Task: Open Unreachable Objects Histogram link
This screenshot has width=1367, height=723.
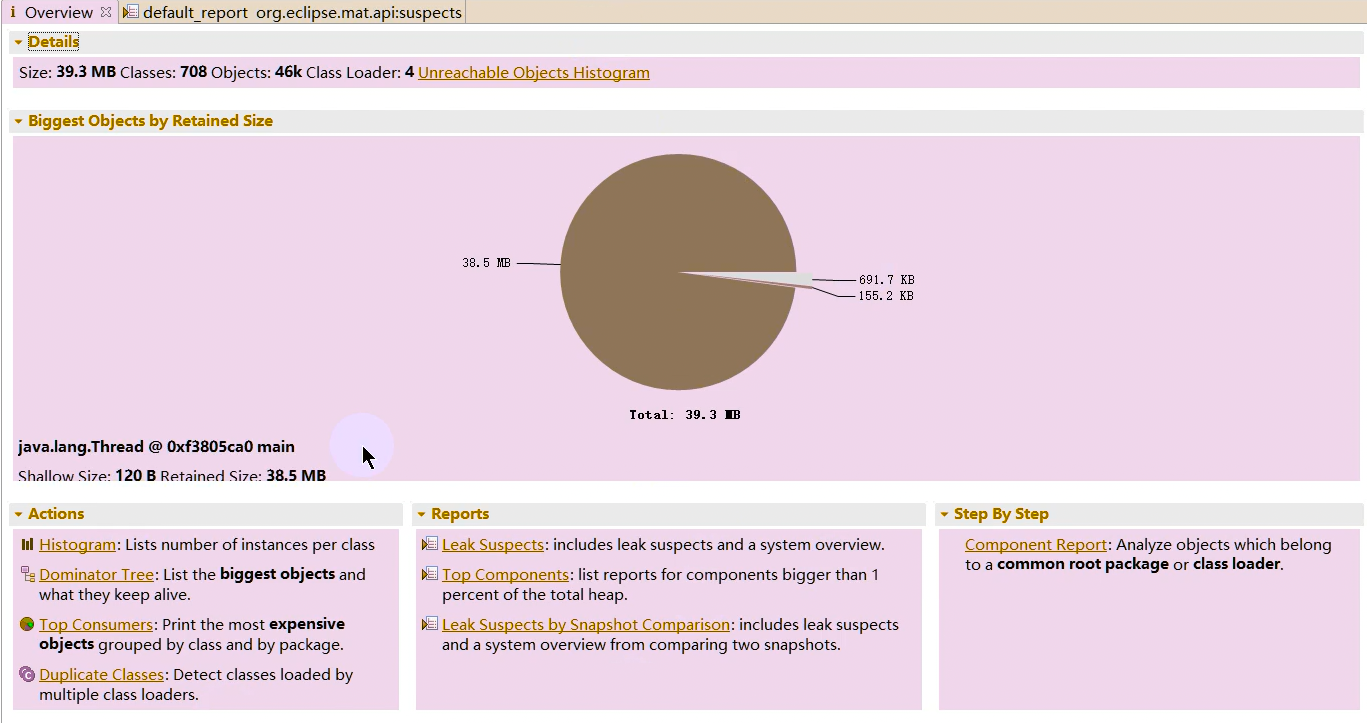Action: click(534, 73)
